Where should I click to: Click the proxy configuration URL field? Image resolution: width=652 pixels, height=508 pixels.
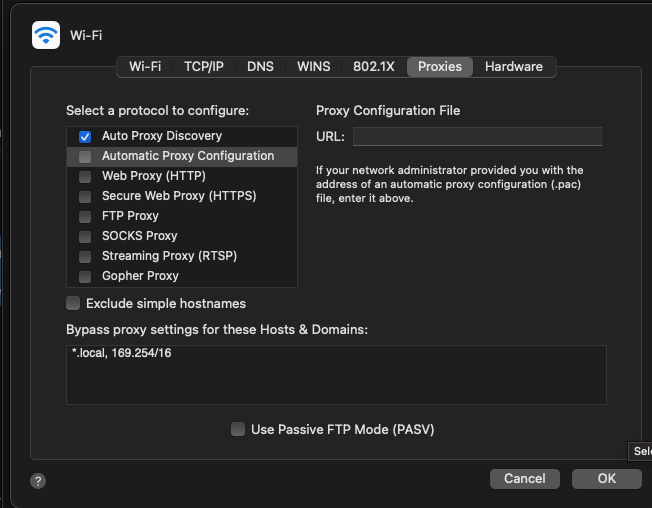pyautogui.click(x=477, y=137)
